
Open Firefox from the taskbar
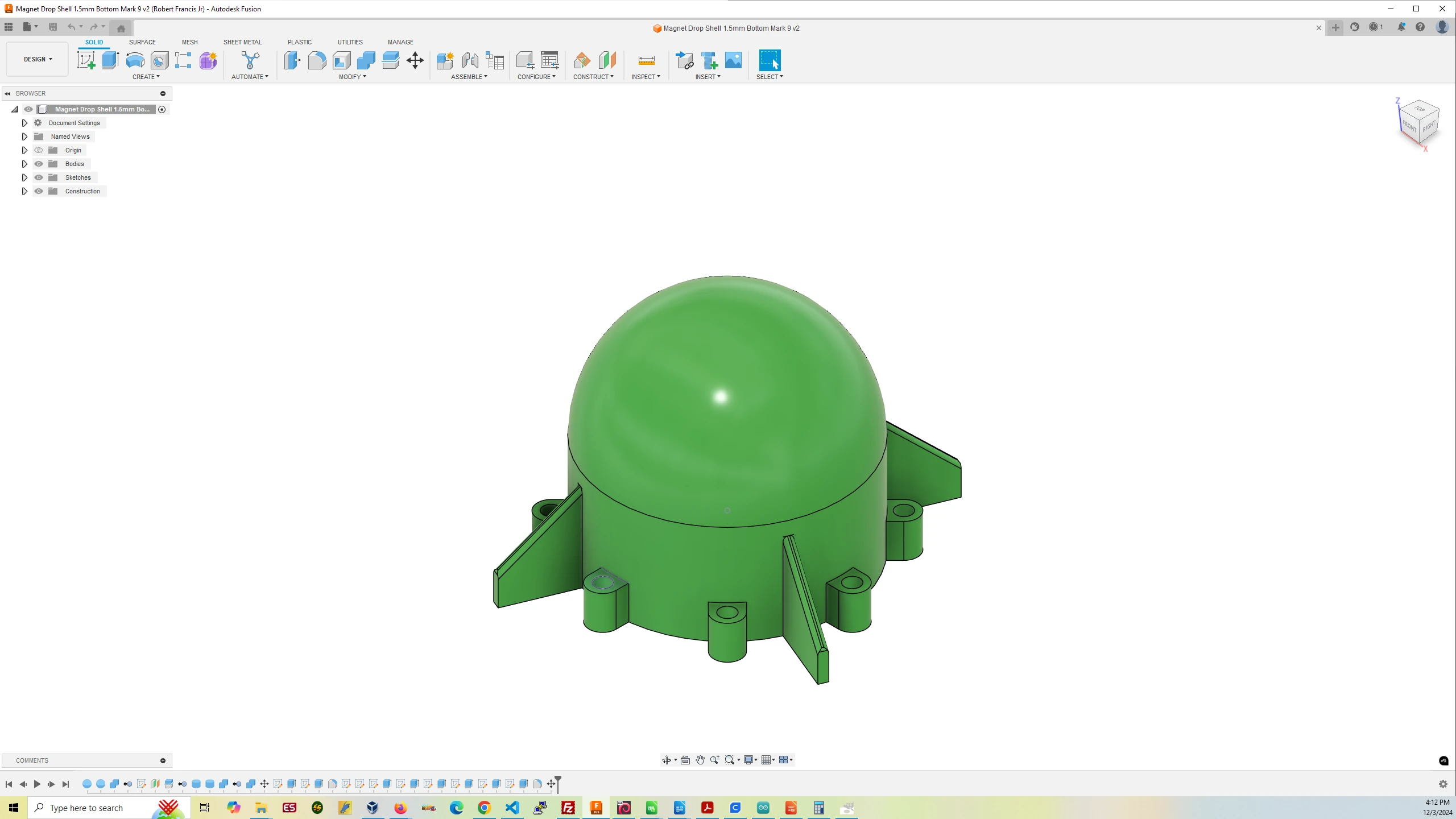pos(400,808)
